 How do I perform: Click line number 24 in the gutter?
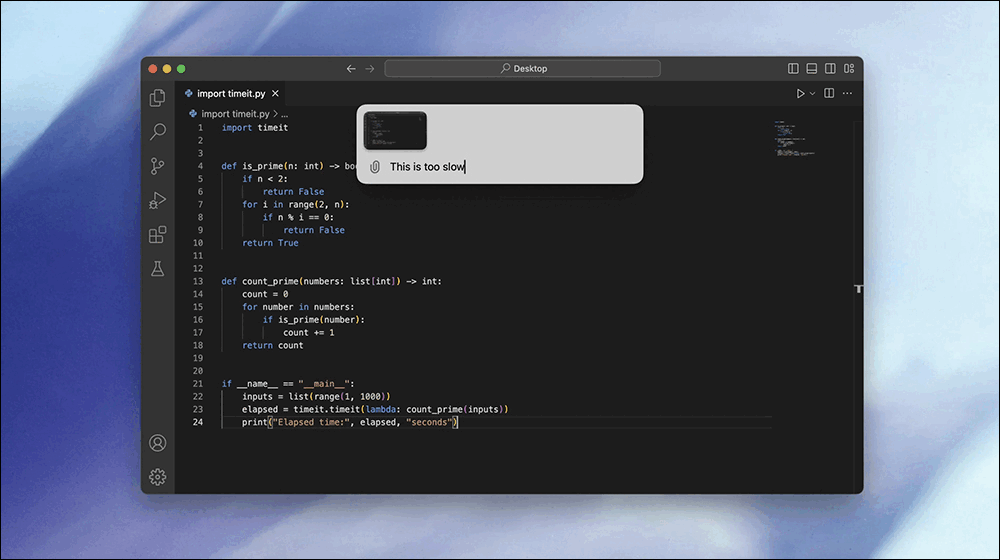(x=198, y=422)
